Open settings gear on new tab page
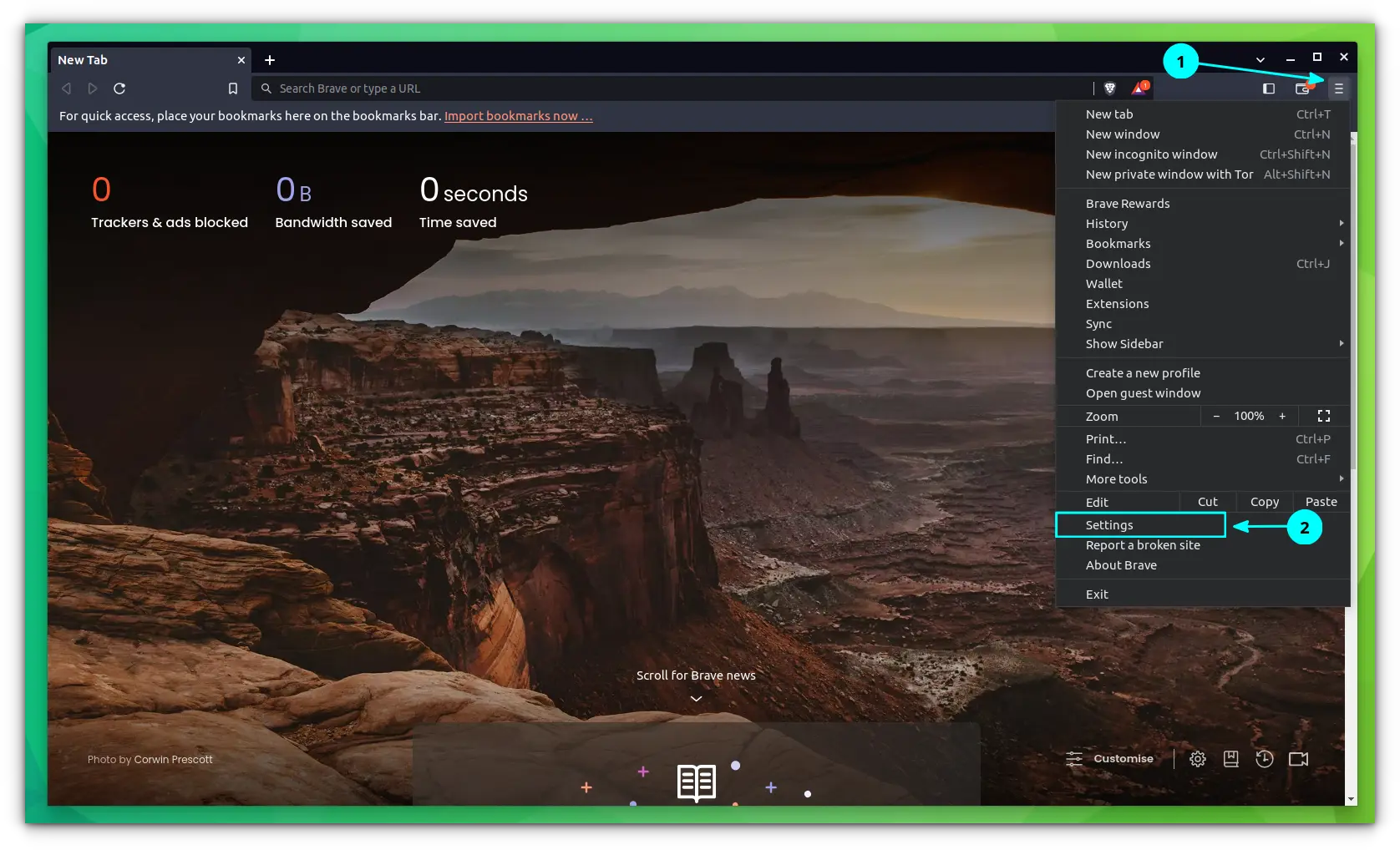This screenshot has height=850, width=1400. tap(1198, 759)
